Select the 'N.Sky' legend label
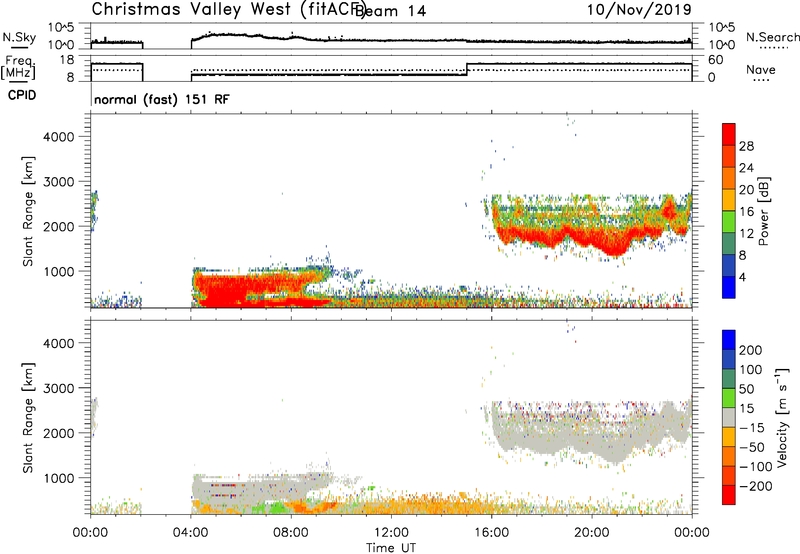 click(19, 37)
